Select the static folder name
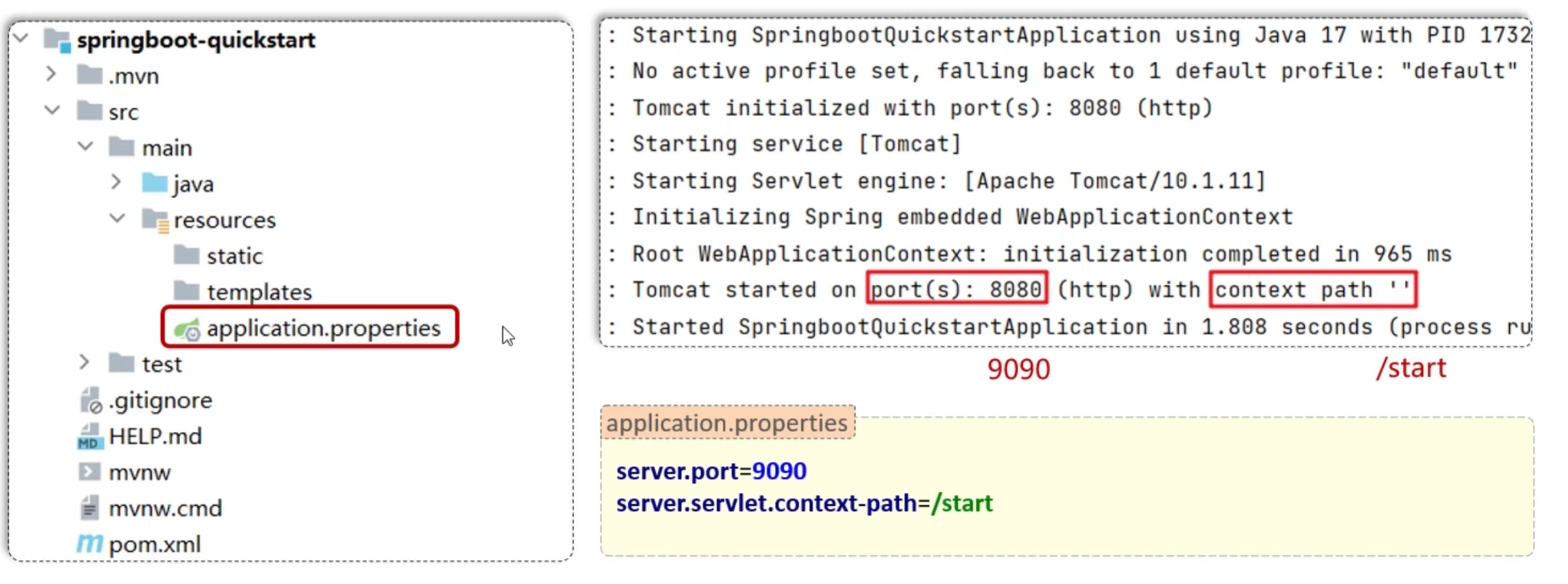This screenshot has width=1568, height=584. [235, 257]
